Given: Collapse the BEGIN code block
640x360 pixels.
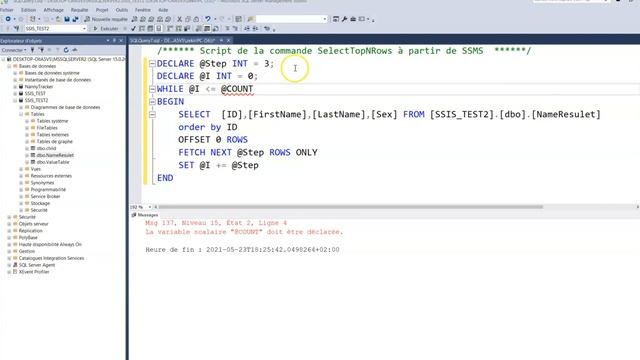Looking at the screenshot, I should click(x=152, y=102).
